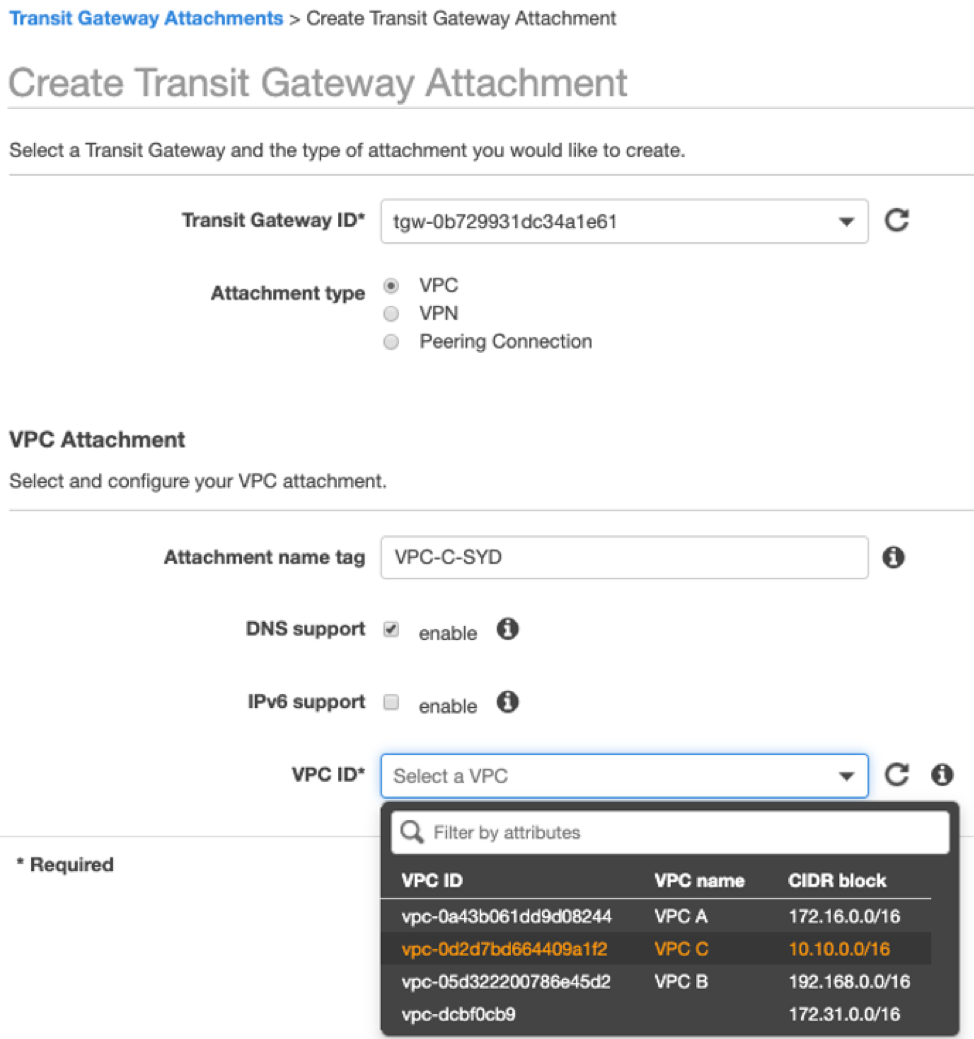The image size is (974, 1039).
Task: Choose VPC C from the list
Action: pos(656,949)
